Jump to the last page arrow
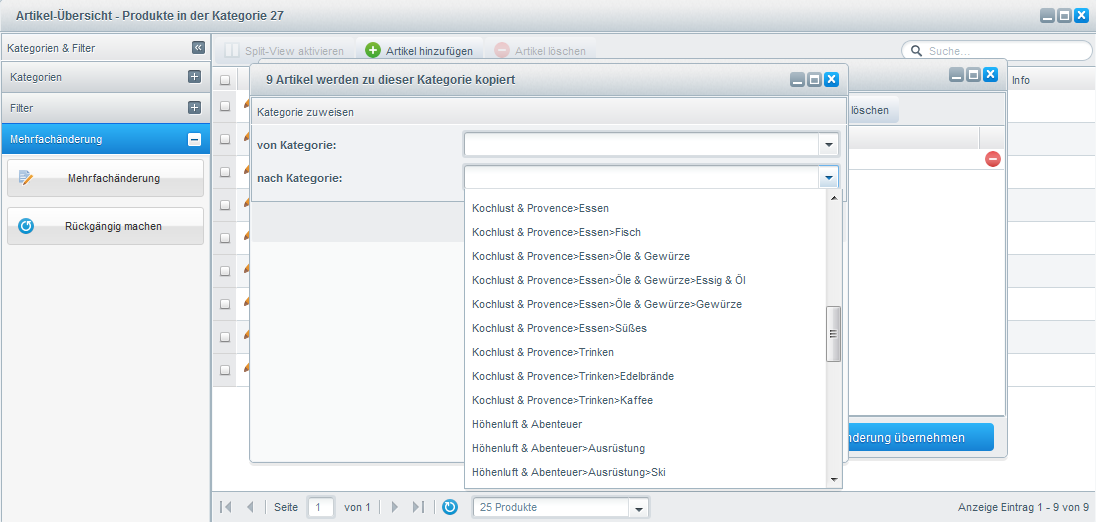 point(419,507)
